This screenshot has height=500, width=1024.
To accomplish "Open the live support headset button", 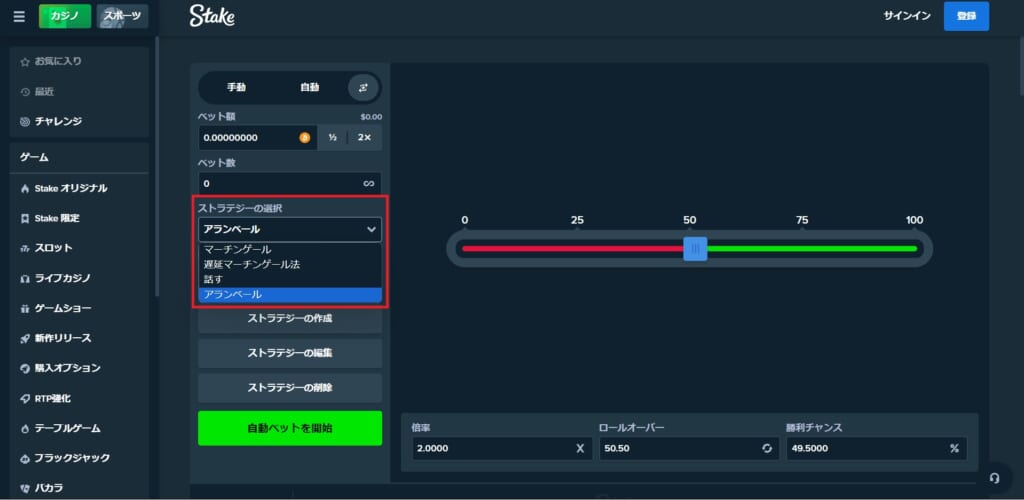I will pos(994,478).
